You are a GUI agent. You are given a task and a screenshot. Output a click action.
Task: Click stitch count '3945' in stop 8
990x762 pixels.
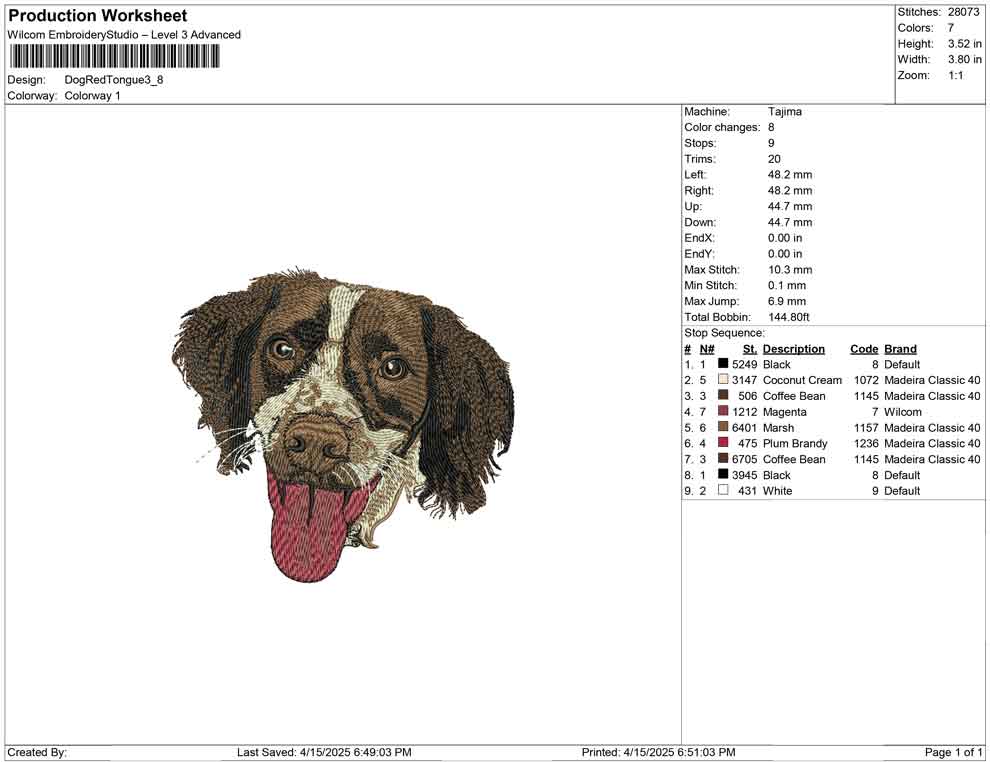pos(744,475)
